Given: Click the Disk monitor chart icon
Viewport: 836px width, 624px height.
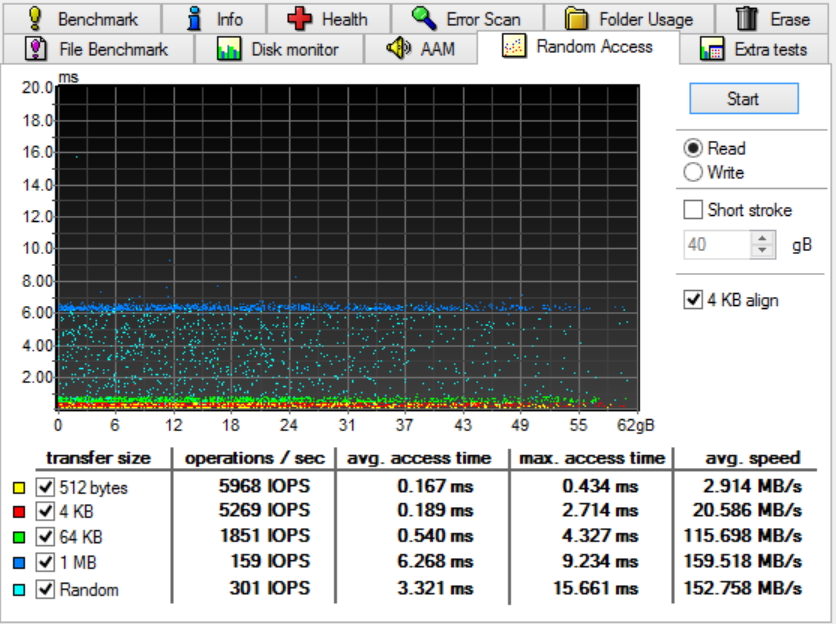Looking at the screenshot, I should (229, 49).
